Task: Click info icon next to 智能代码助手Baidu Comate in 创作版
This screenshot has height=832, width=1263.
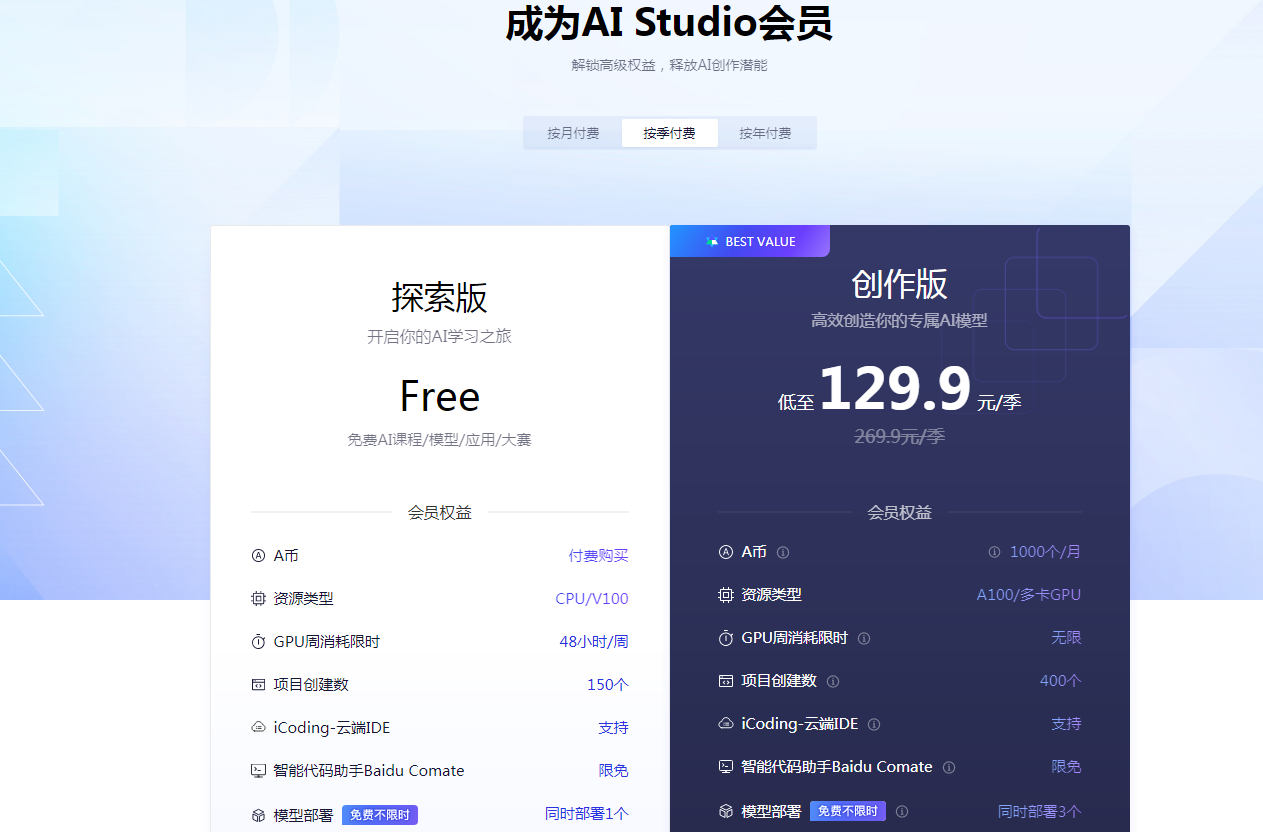Action: click(x=949, y=767)
